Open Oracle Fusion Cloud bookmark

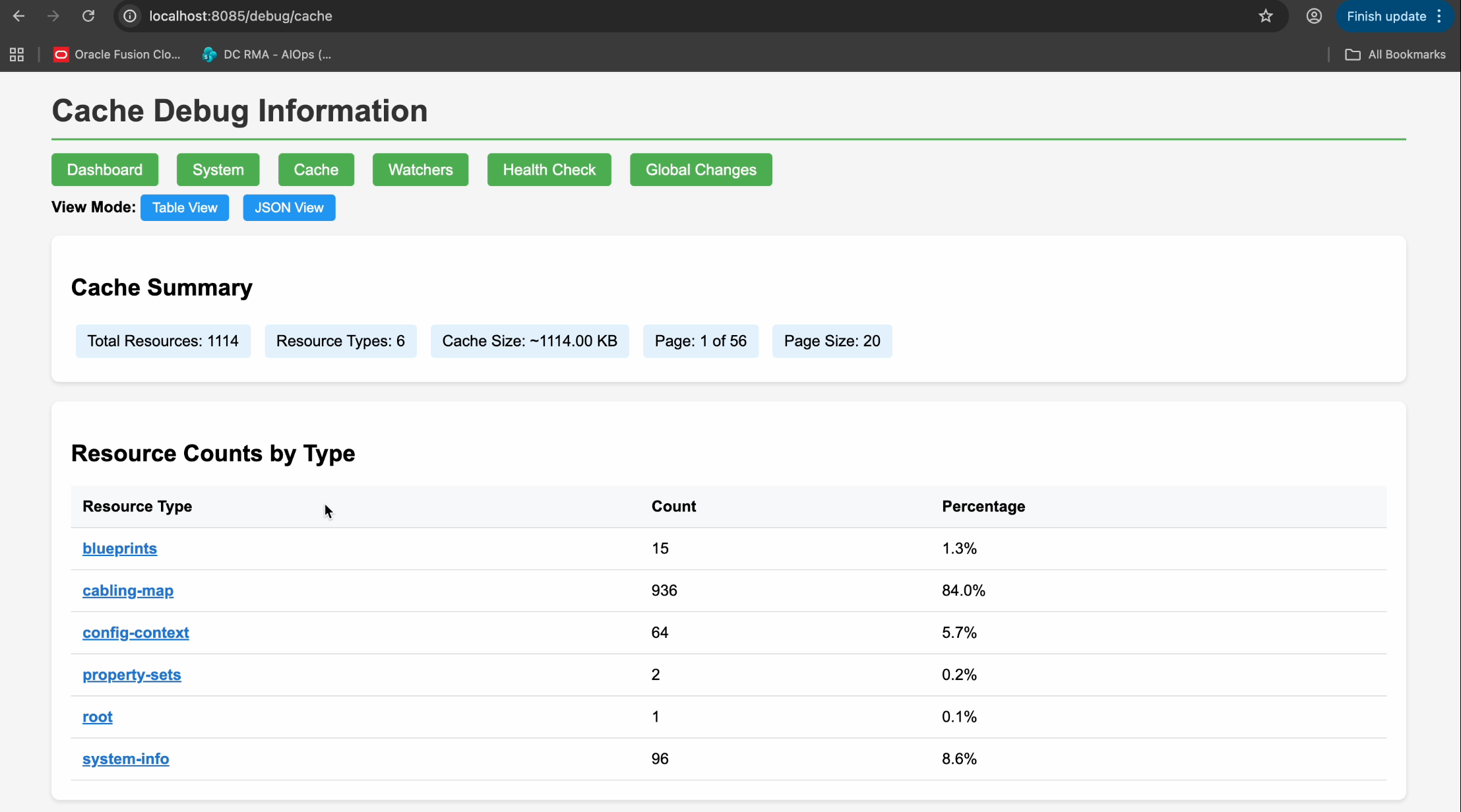coord(117,55)
